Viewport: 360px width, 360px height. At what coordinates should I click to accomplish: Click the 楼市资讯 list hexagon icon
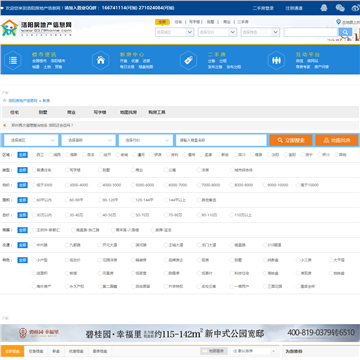coord(13,60)
